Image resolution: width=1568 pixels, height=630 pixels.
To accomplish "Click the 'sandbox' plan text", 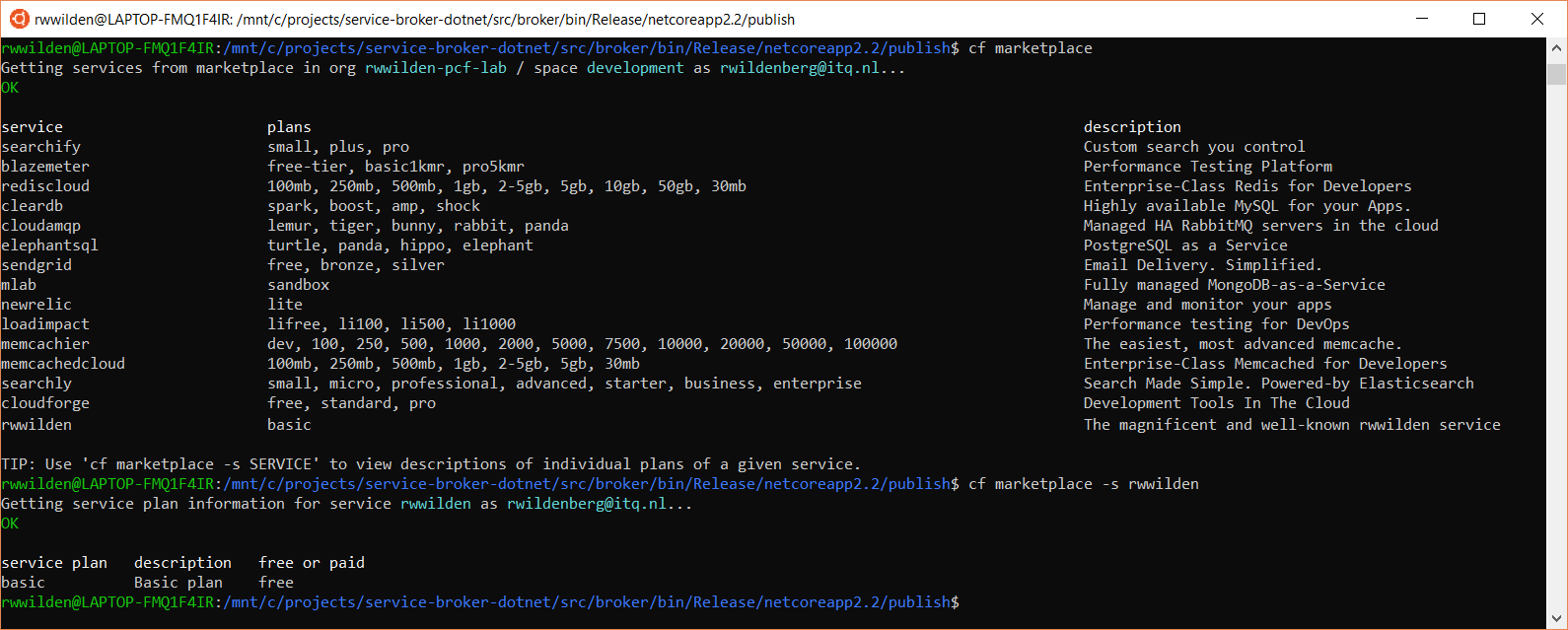I will tap(299, 285).
